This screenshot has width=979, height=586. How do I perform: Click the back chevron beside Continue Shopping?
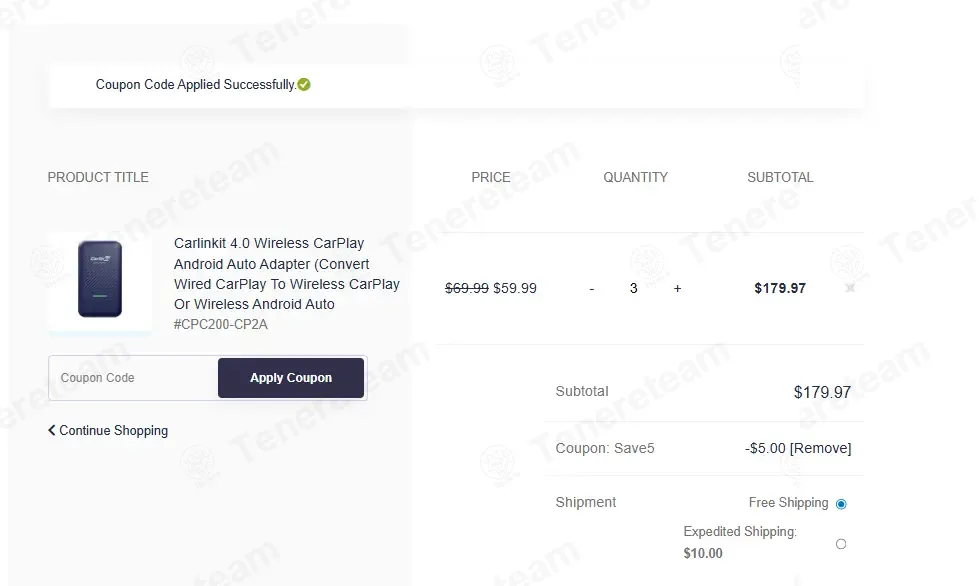[52, 430]
